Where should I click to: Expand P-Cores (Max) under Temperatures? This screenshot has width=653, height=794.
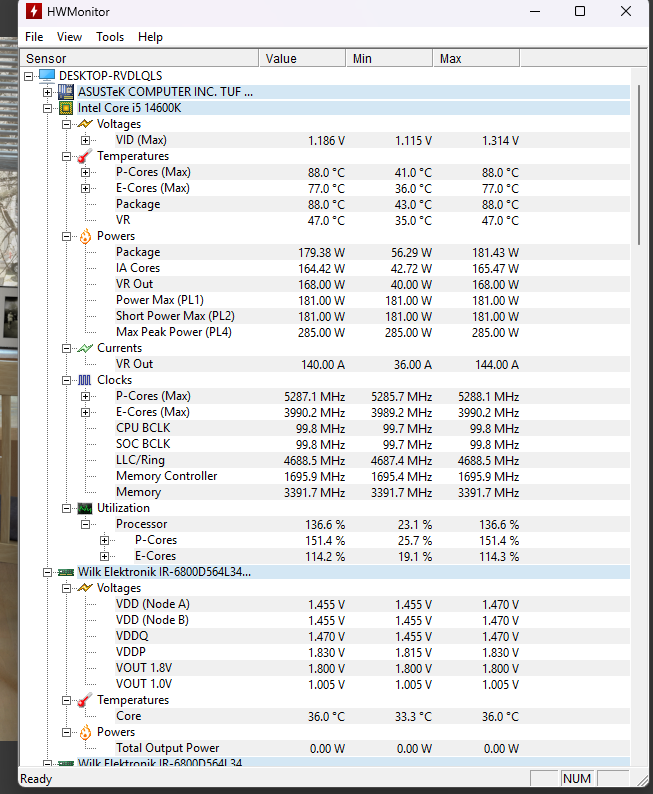point(86,172)
